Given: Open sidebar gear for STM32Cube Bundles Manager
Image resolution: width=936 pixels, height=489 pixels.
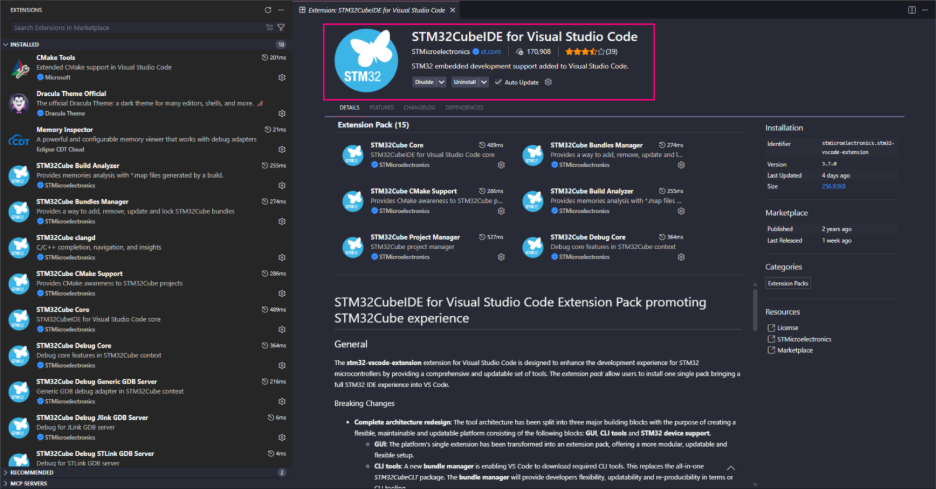Looking at the screenshot, I should coord(282,222).
